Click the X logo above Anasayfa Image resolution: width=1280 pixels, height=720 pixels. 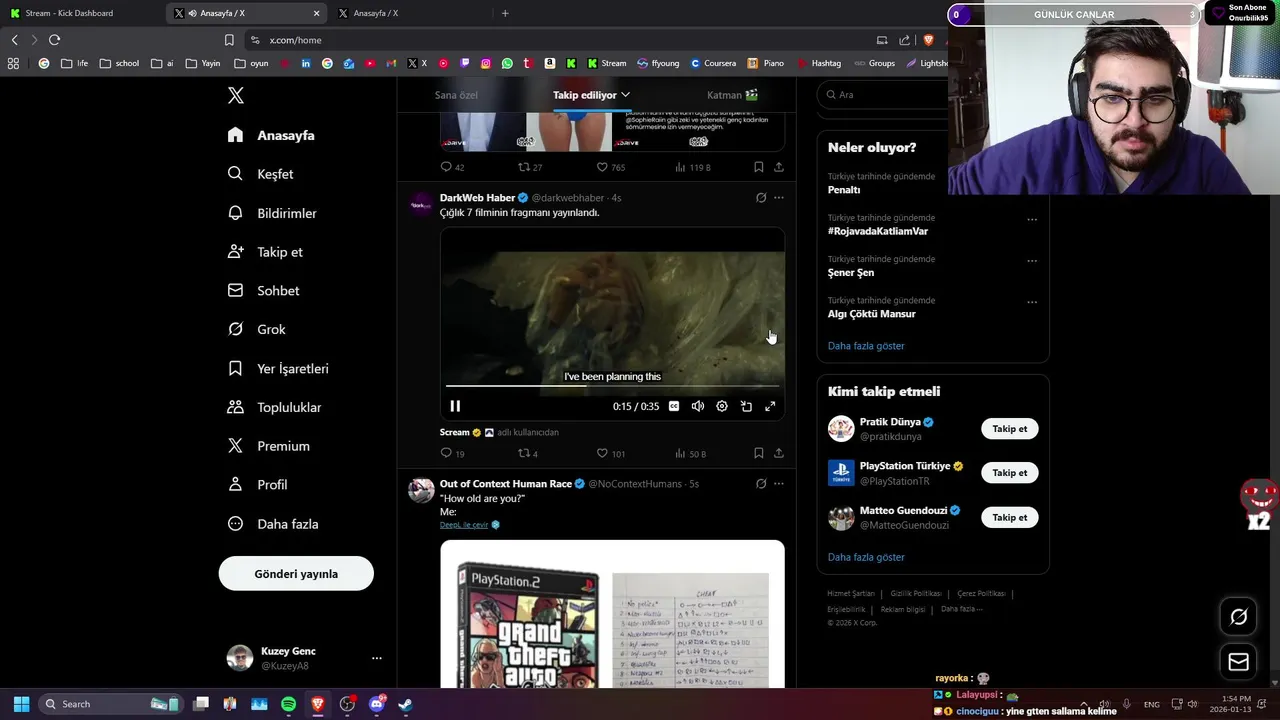tap(235, 95)
